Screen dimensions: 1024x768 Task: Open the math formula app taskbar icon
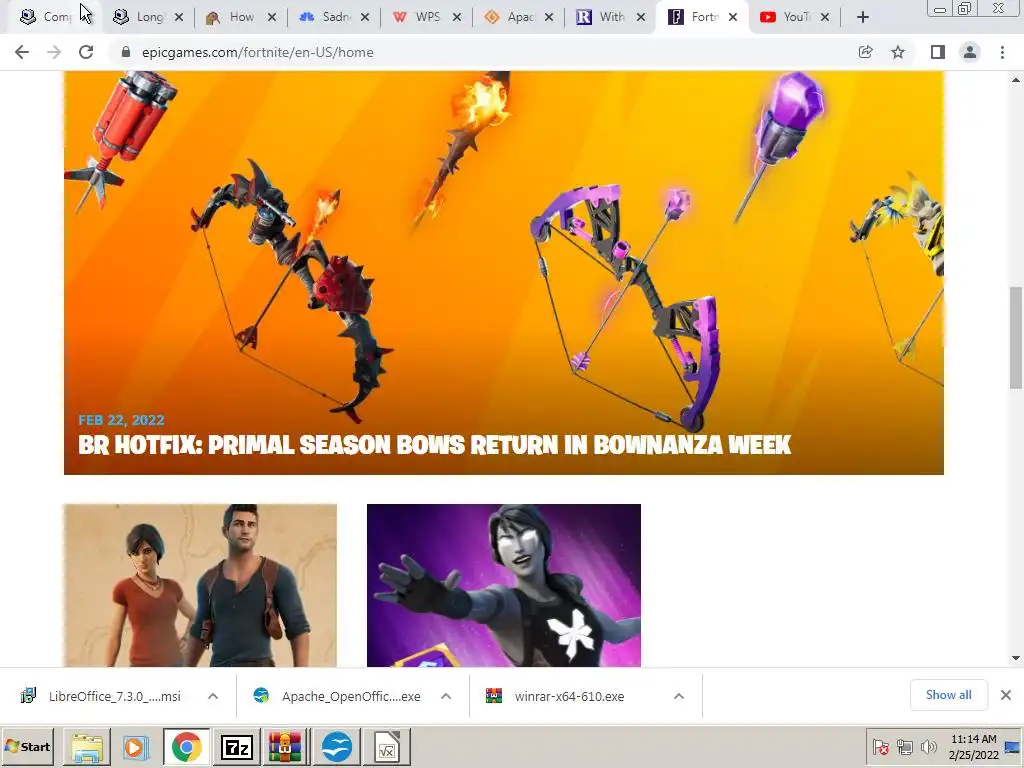(x=387, y=747)
